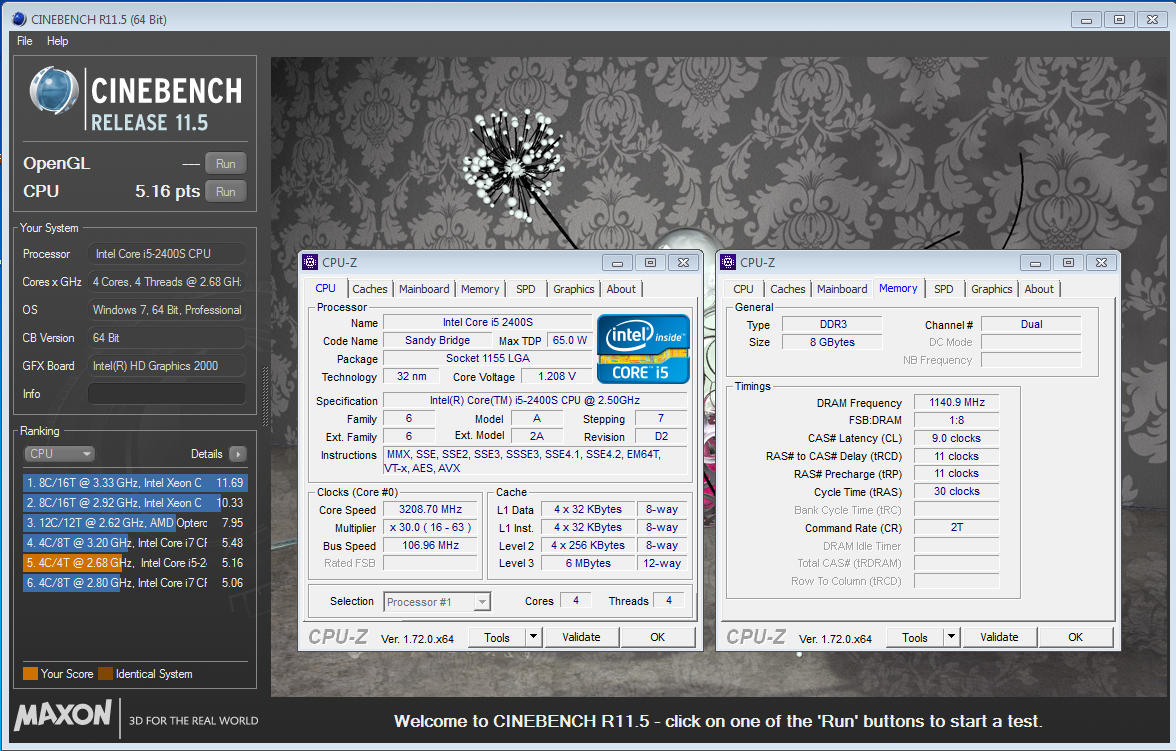Open the Processor #1 selection dropdown
The image size is (1176, 751).
(x=436, y=602)
